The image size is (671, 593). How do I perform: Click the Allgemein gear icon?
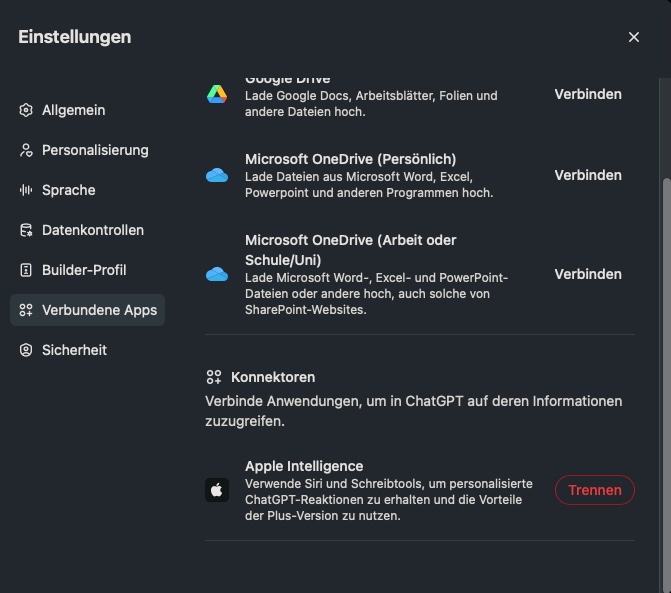tap(26, 110)
